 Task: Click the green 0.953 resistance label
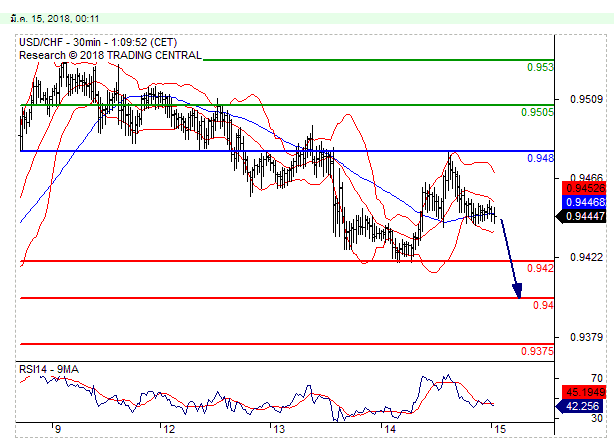pos(540,67)
